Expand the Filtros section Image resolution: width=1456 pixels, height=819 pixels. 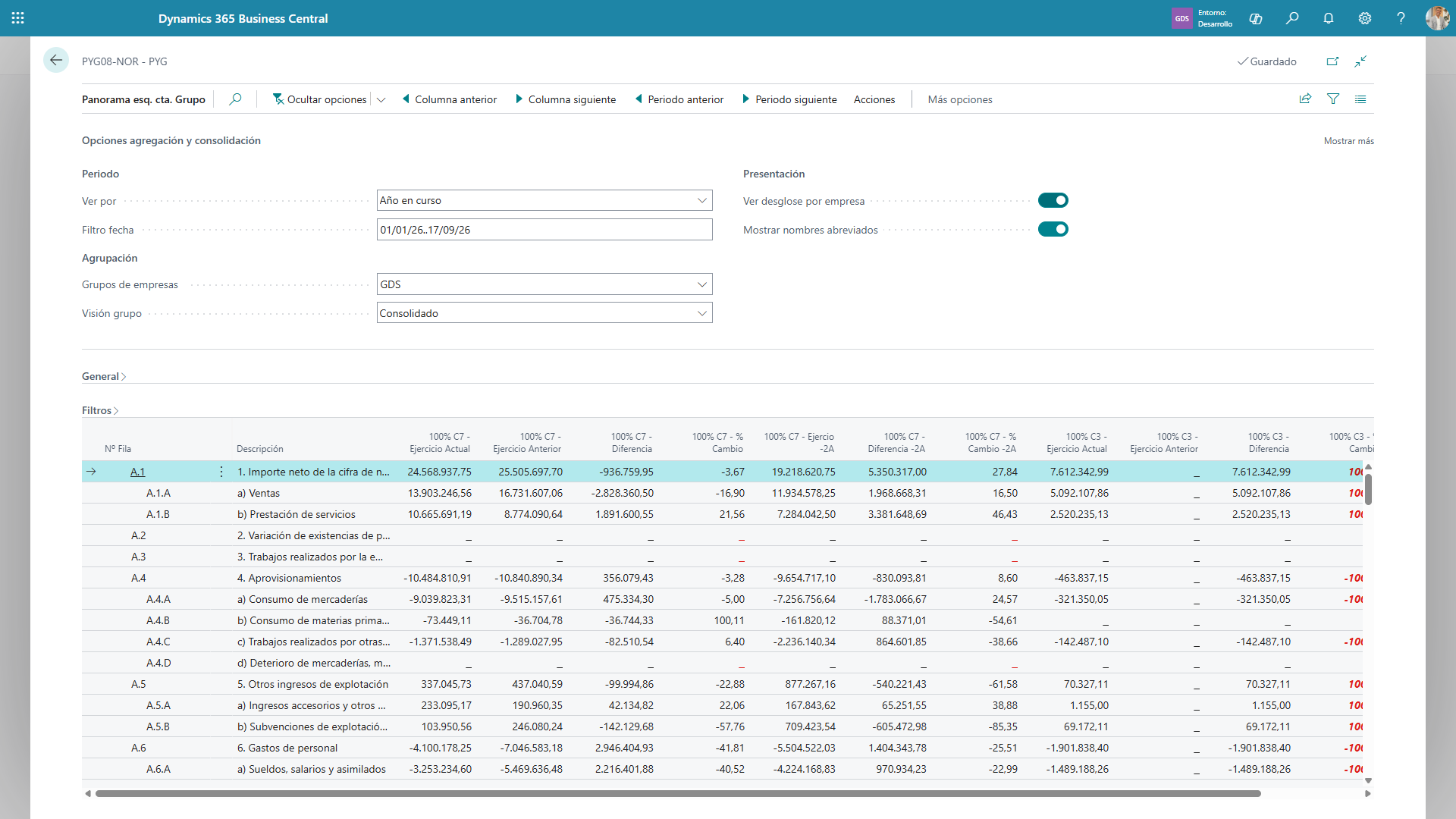pyautogui.click(x=100, y=410)
